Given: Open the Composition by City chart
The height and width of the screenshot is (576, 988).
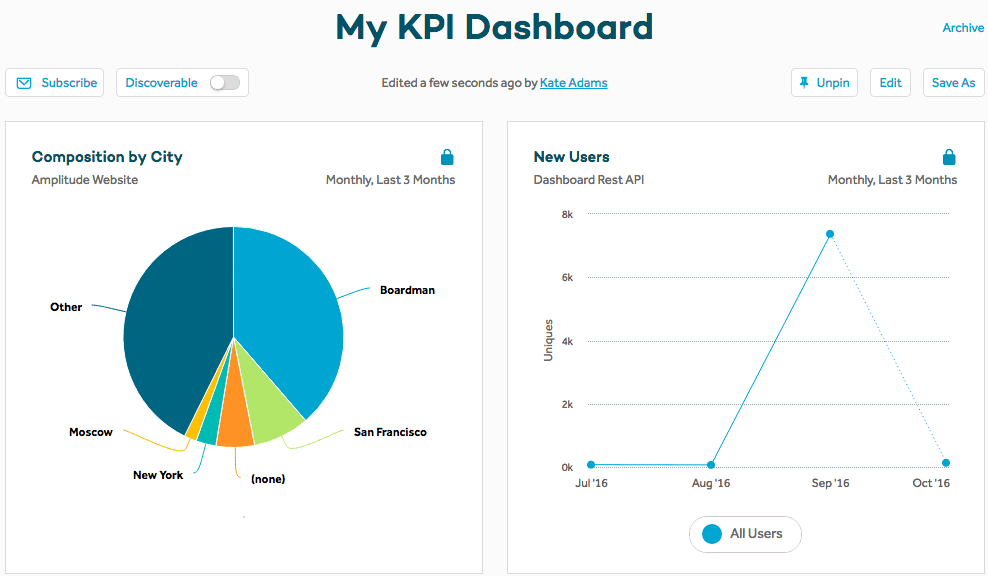Looking at the screenshot, I should (x=107, y=156).
